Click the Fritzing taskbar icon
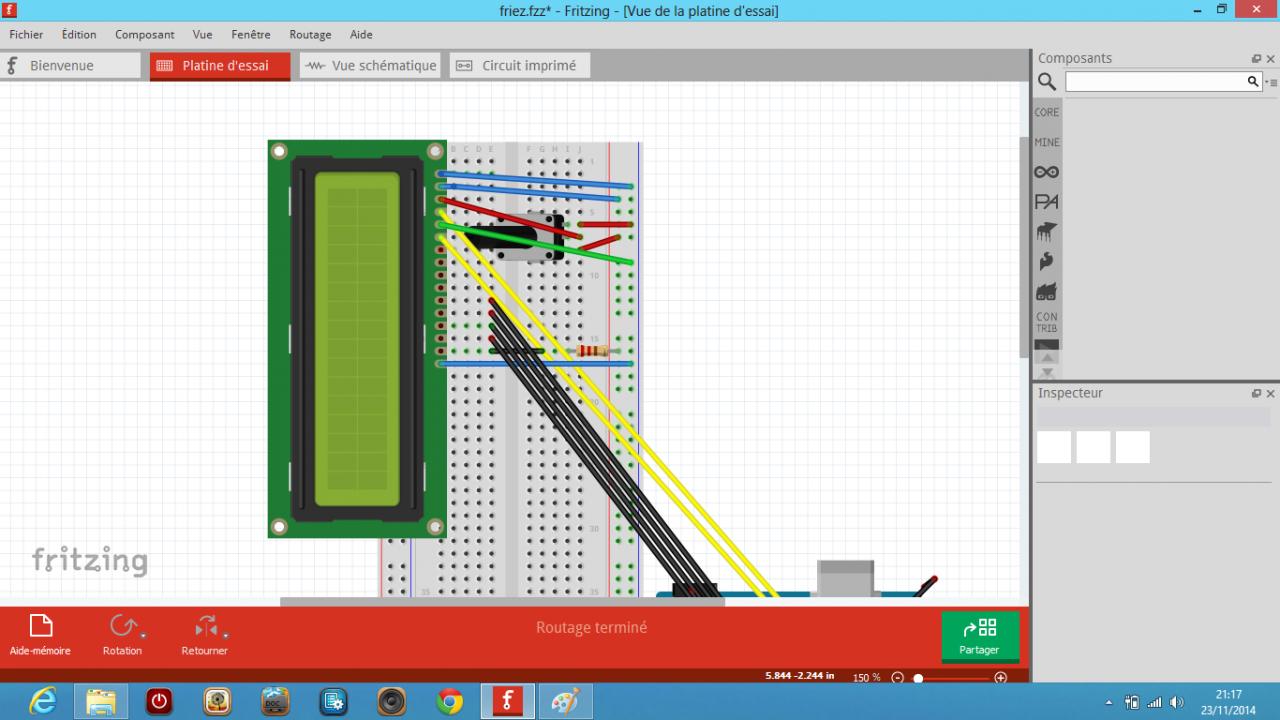The image size is (1280, 720). click(x=507, y=702)
